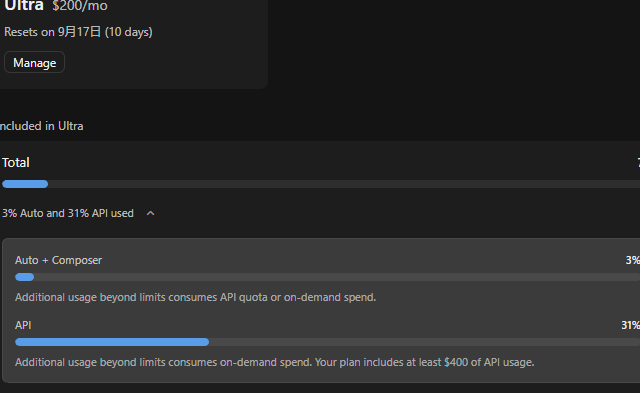Collapse the usage breakdown chevron

click(x=150, y=213)
